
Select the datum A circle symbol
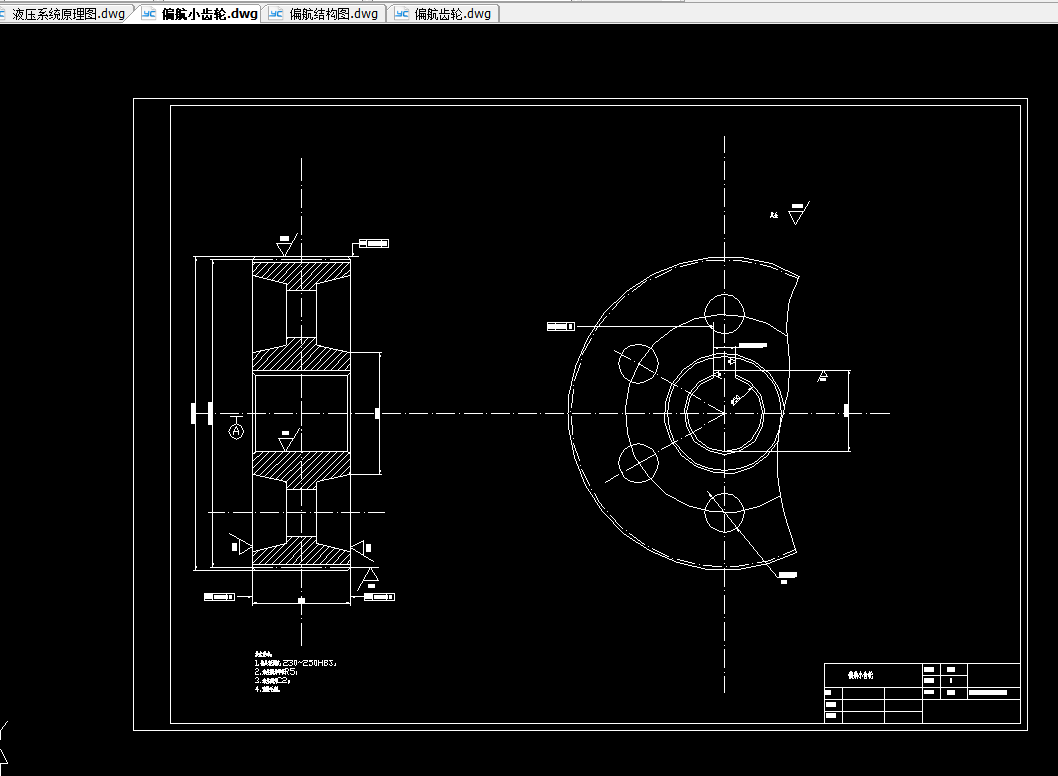[236, 431]
